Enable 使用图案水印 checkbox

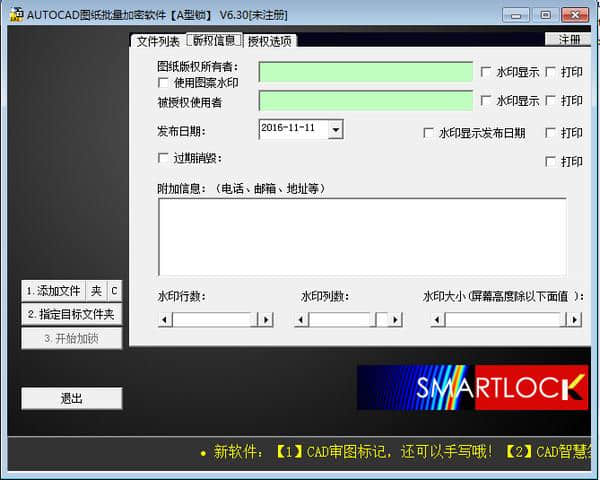click(163, 83)
